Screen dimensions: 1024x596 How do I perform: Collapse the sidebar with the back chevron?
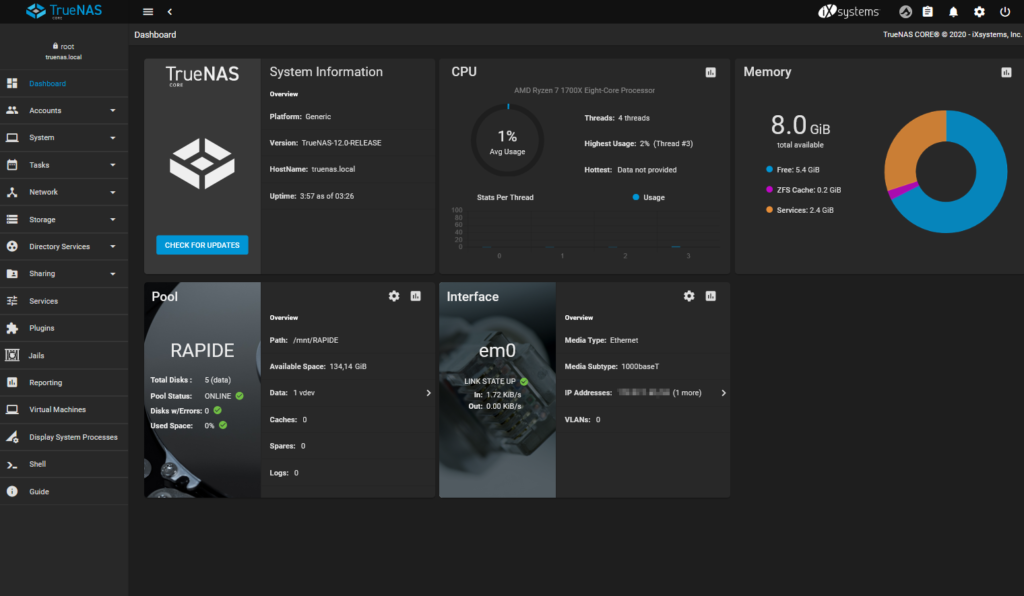tap(170, 12)
